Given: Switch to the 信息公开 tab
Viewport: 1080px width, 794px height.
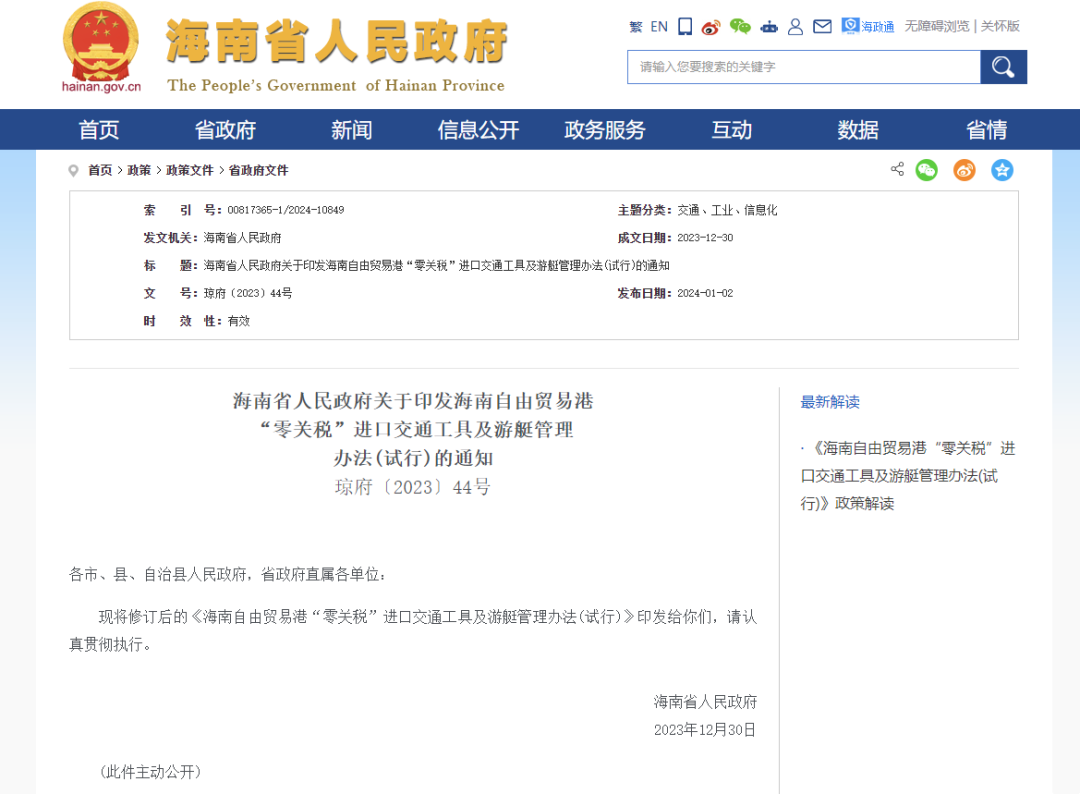Looking at the screenshot, I should [x=477, y=130].
